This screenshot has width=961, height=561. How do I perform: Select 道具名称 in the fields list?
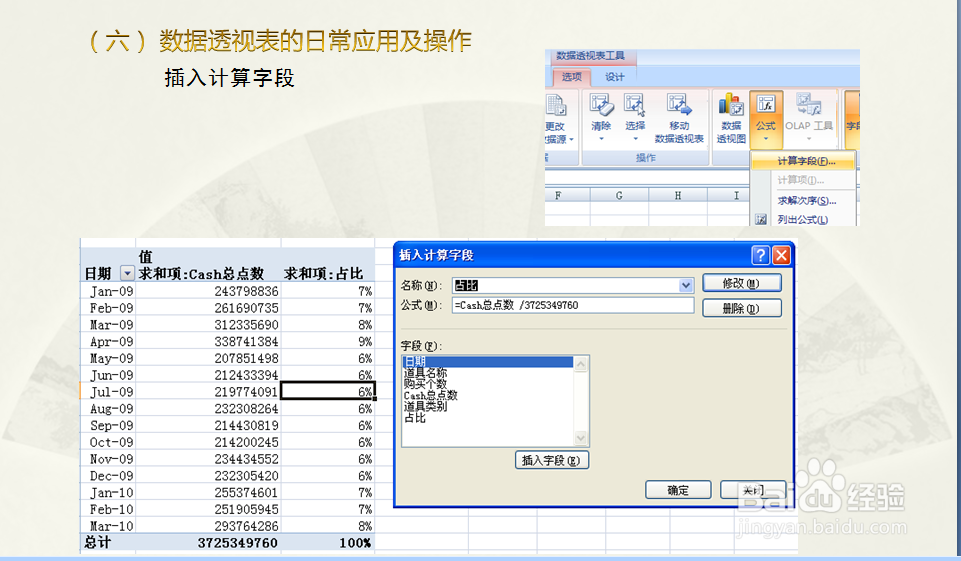425,373
